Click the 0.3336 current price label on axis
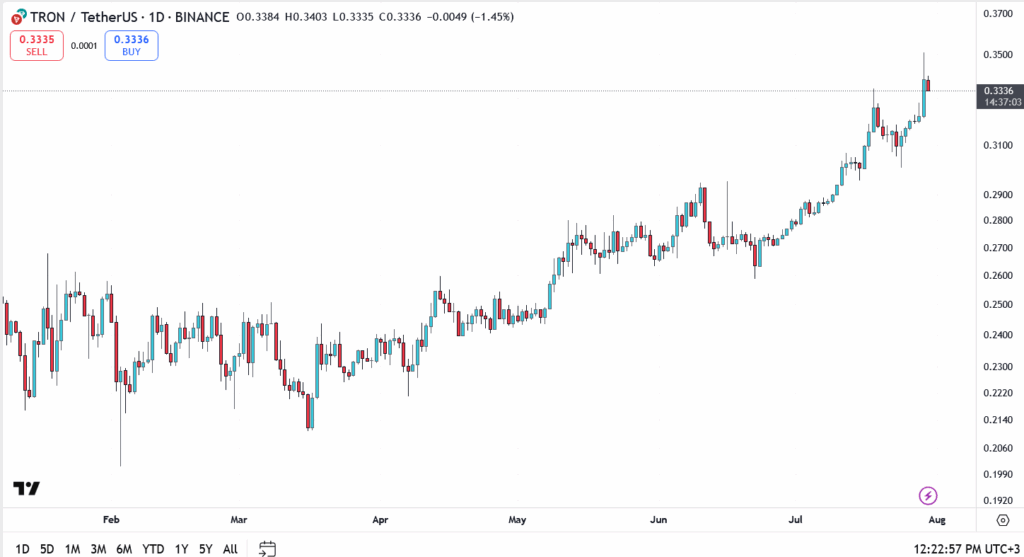The height and width of the screenshot is (557, 1024). coord(999,90)
